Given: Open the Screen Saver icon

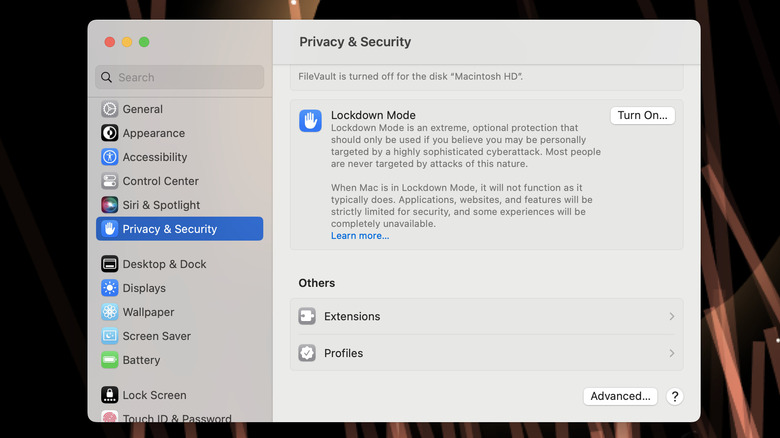Looking at the screenshot, I should click(x=110, y=336).
